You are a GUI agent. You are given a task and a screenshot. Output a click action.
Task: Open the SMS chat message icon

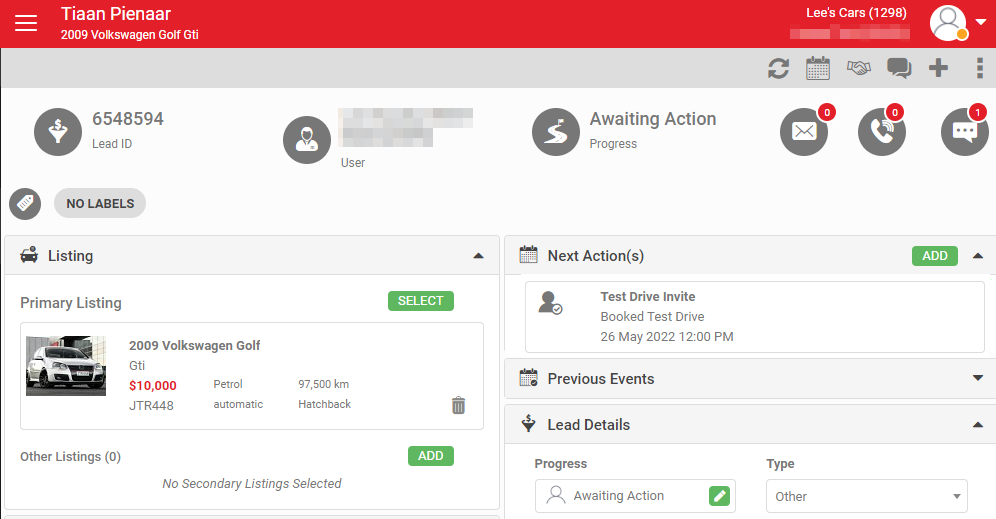click(964, 132)
